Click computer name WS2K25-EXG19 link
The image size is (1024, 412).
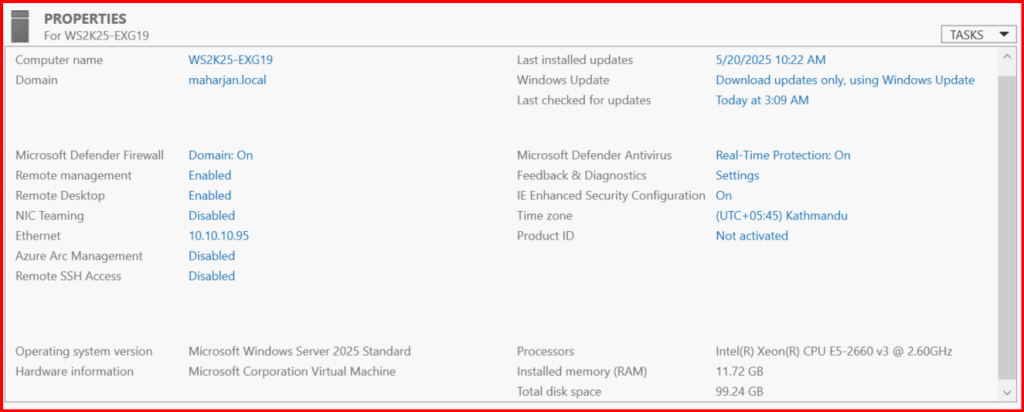click(x=230, y=60)
